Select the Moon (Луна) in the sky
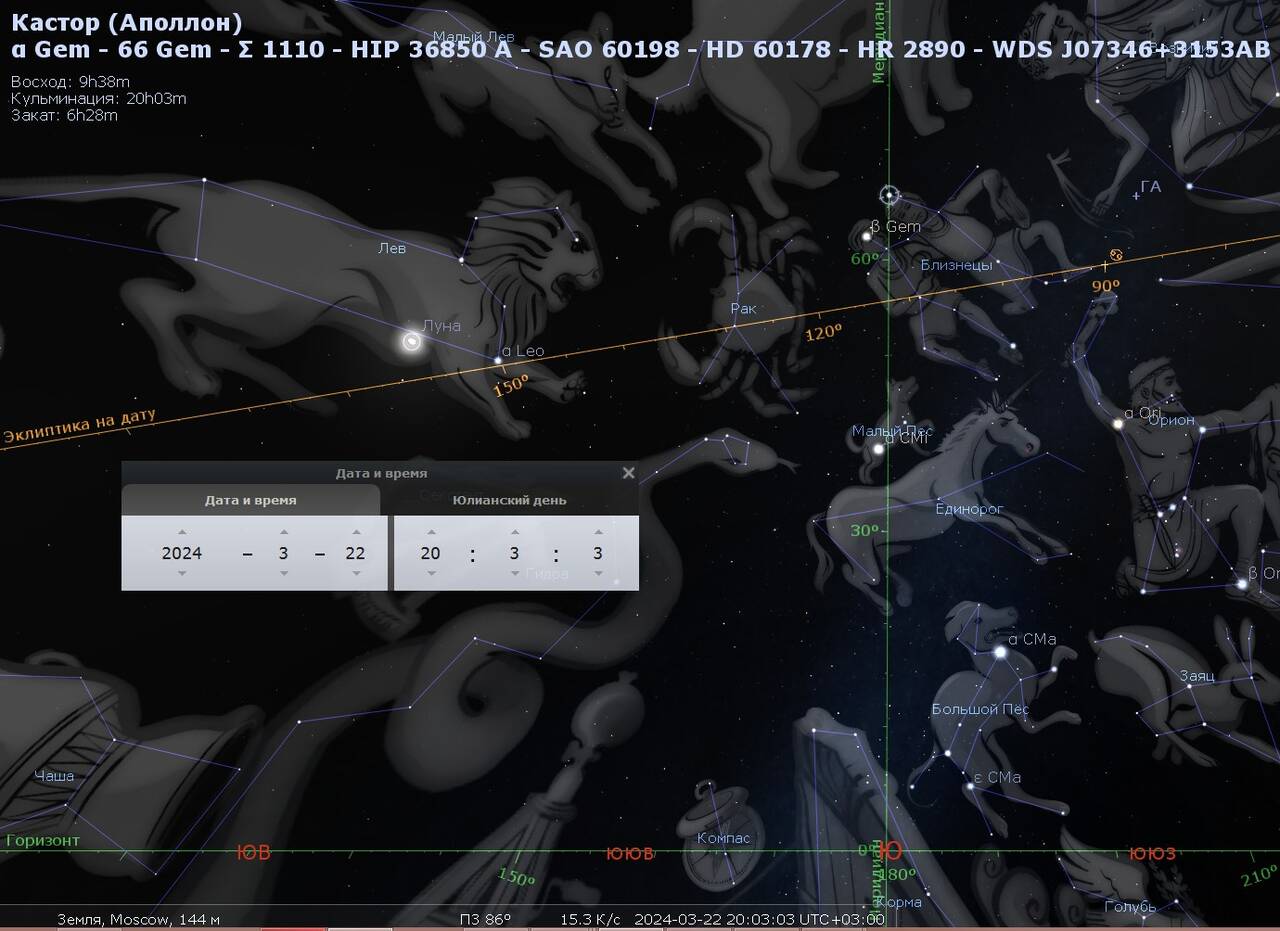This screenshot has width=1280, height=931. [x=411, y=342]
